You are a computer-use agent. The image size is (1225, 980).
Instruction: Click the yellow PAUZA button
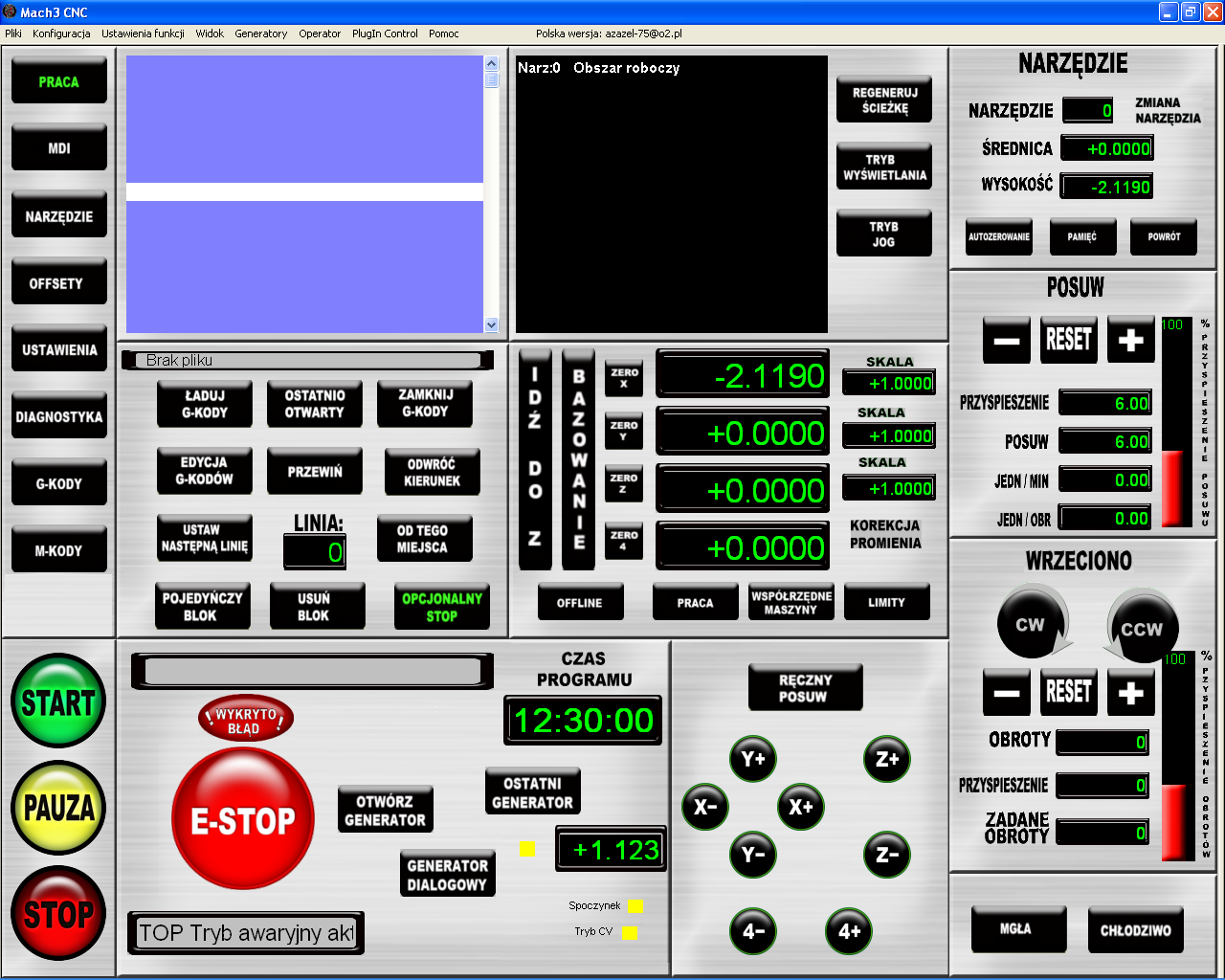pyautogui.click(x=58, y=808)
